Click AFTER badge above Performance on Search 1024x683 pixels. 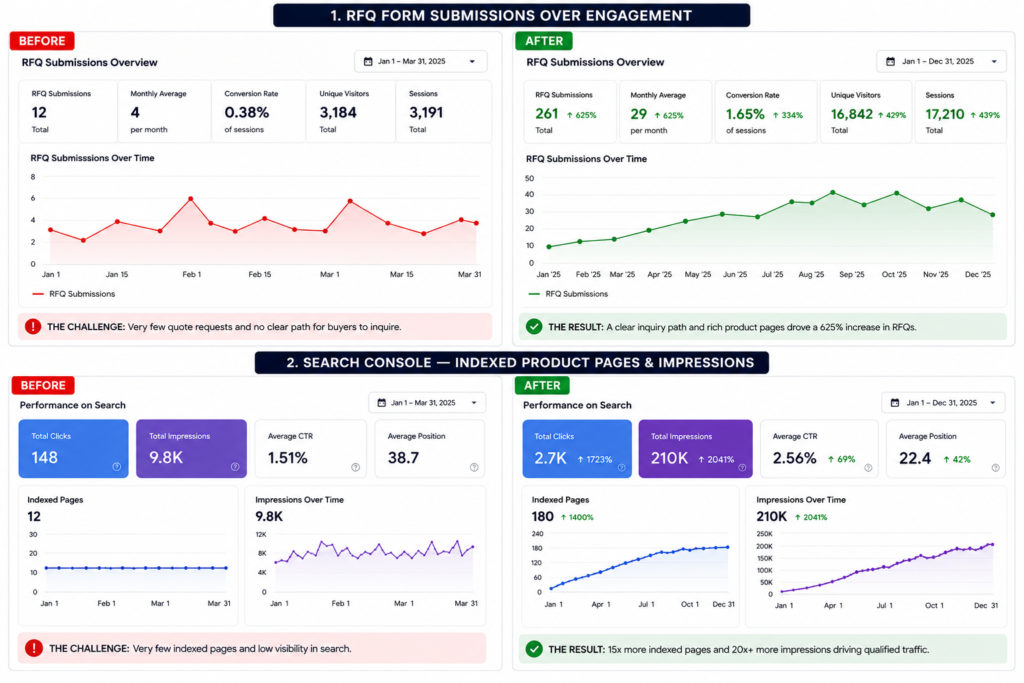pos(542,385)
